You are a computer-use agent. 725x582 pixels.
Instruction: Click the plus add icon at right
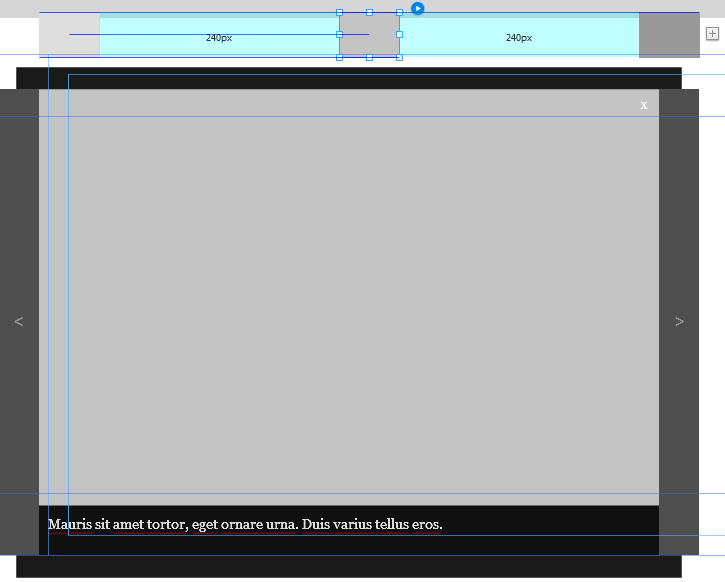pos(712,34)
